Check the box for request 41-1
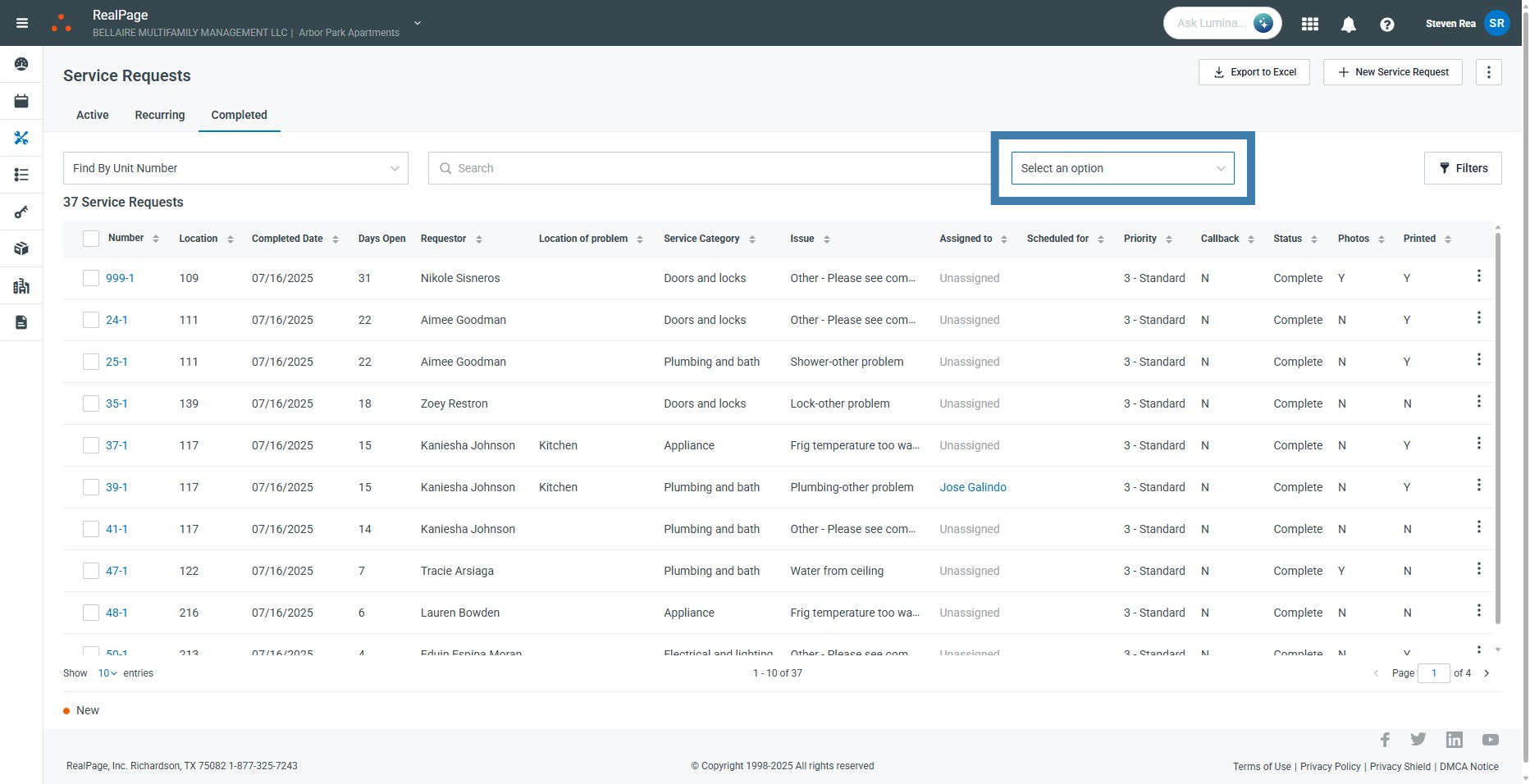Viewport: 1530px width, 784px height. point(91,529)
